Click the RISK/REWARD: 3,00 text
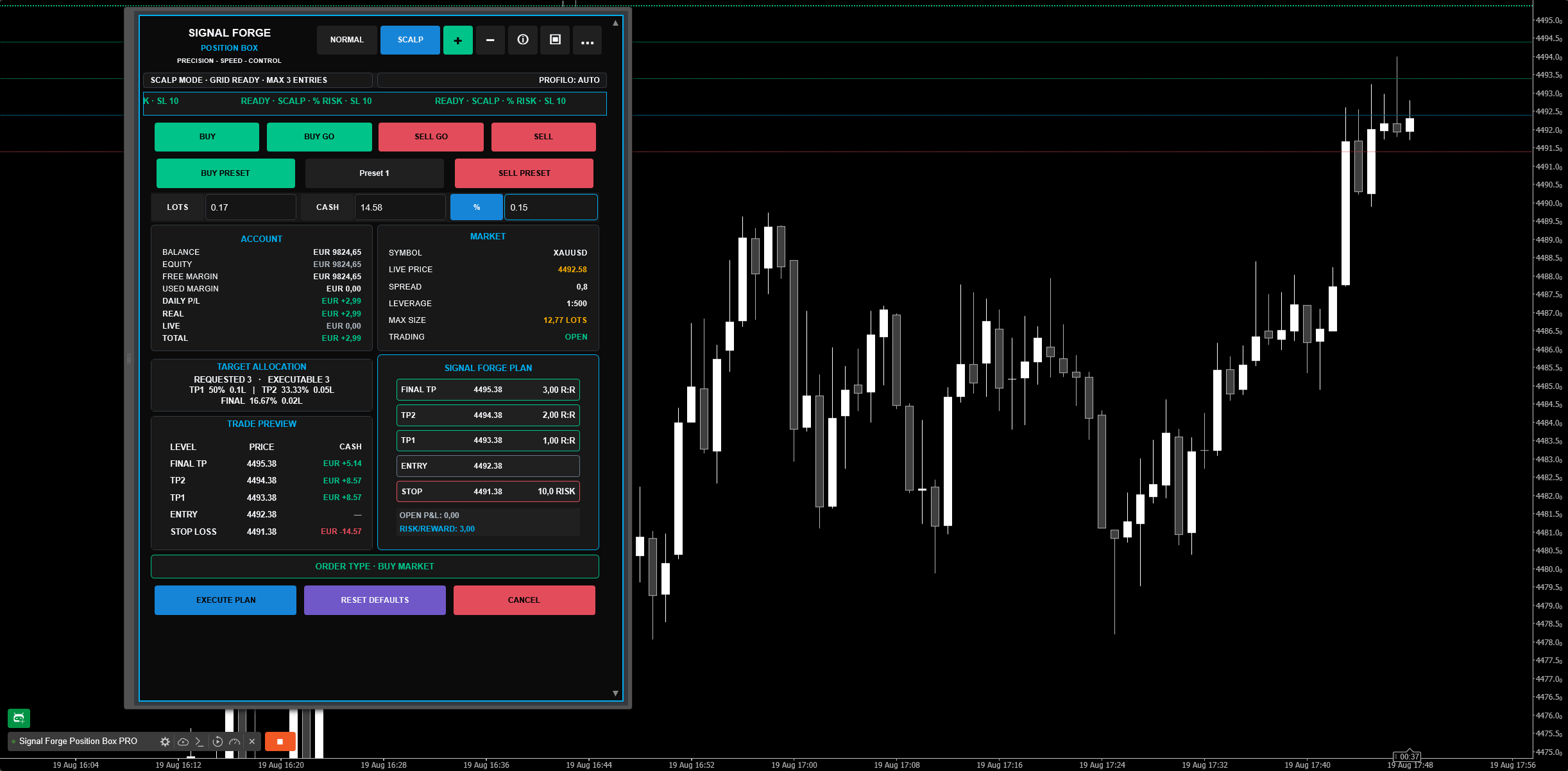 click(x=437, y=529)
